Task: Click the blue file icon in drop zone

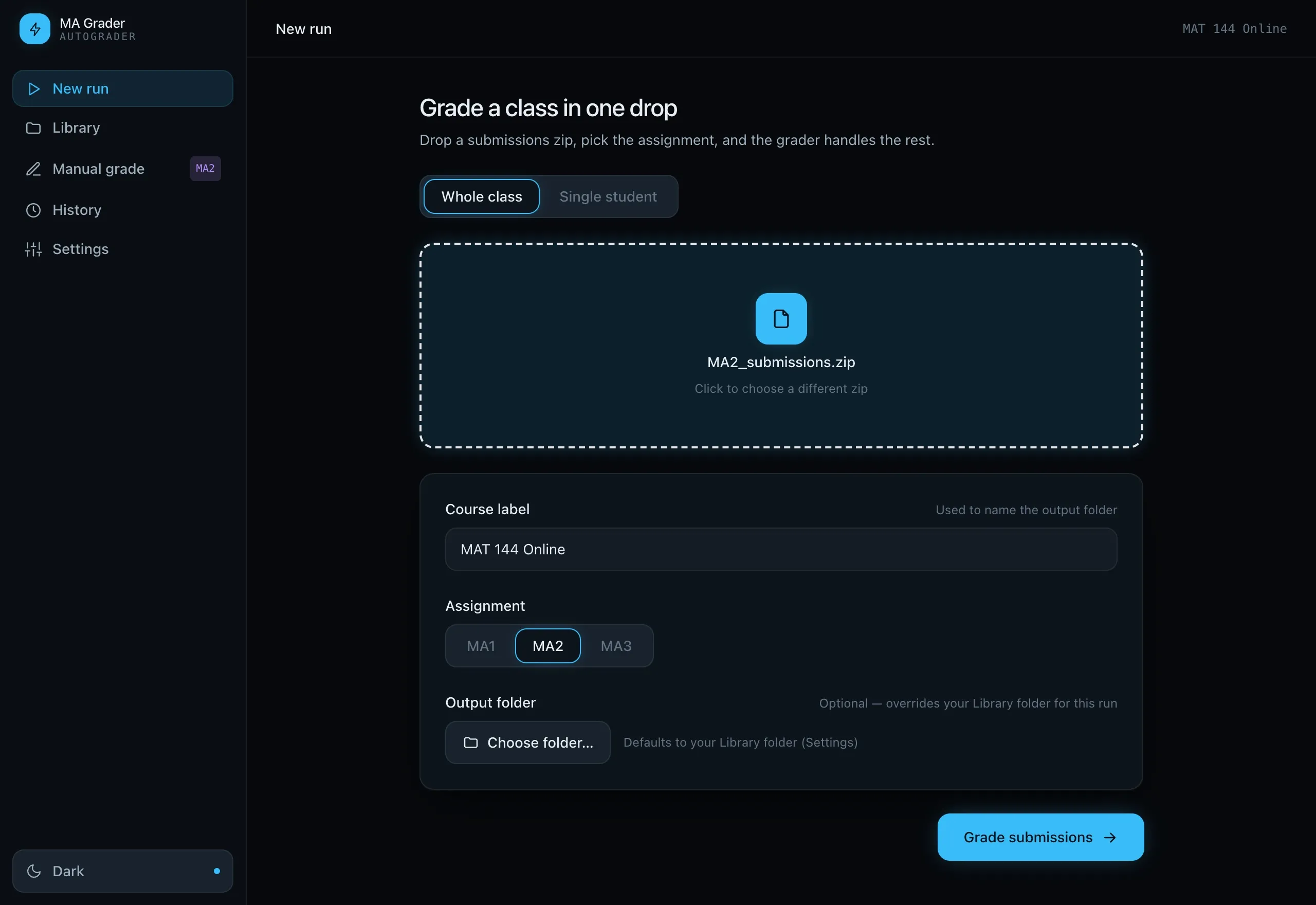Action: pyautogui.click(x=781, y=319)
